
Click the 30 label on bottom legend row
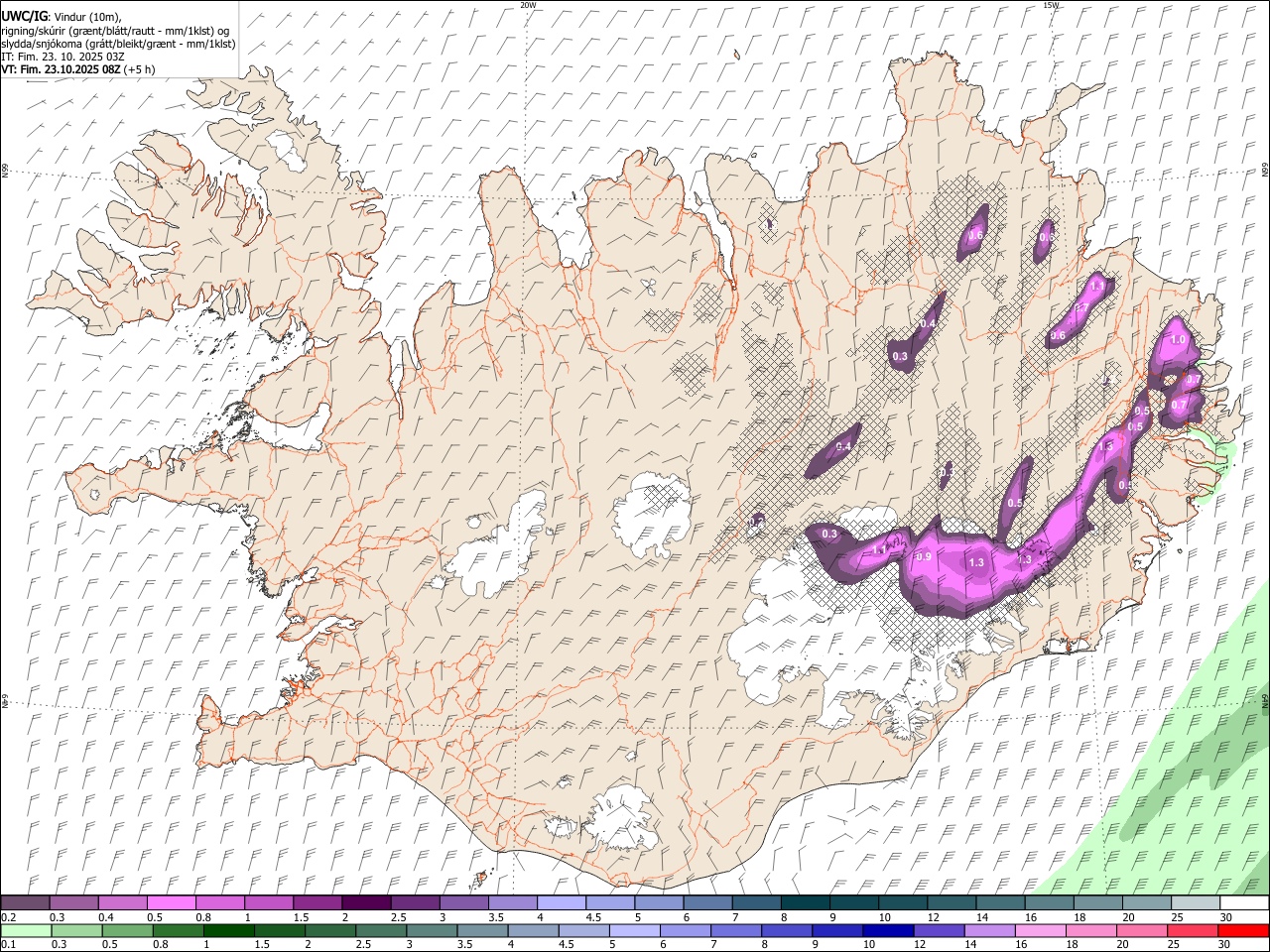point(1226,944)
